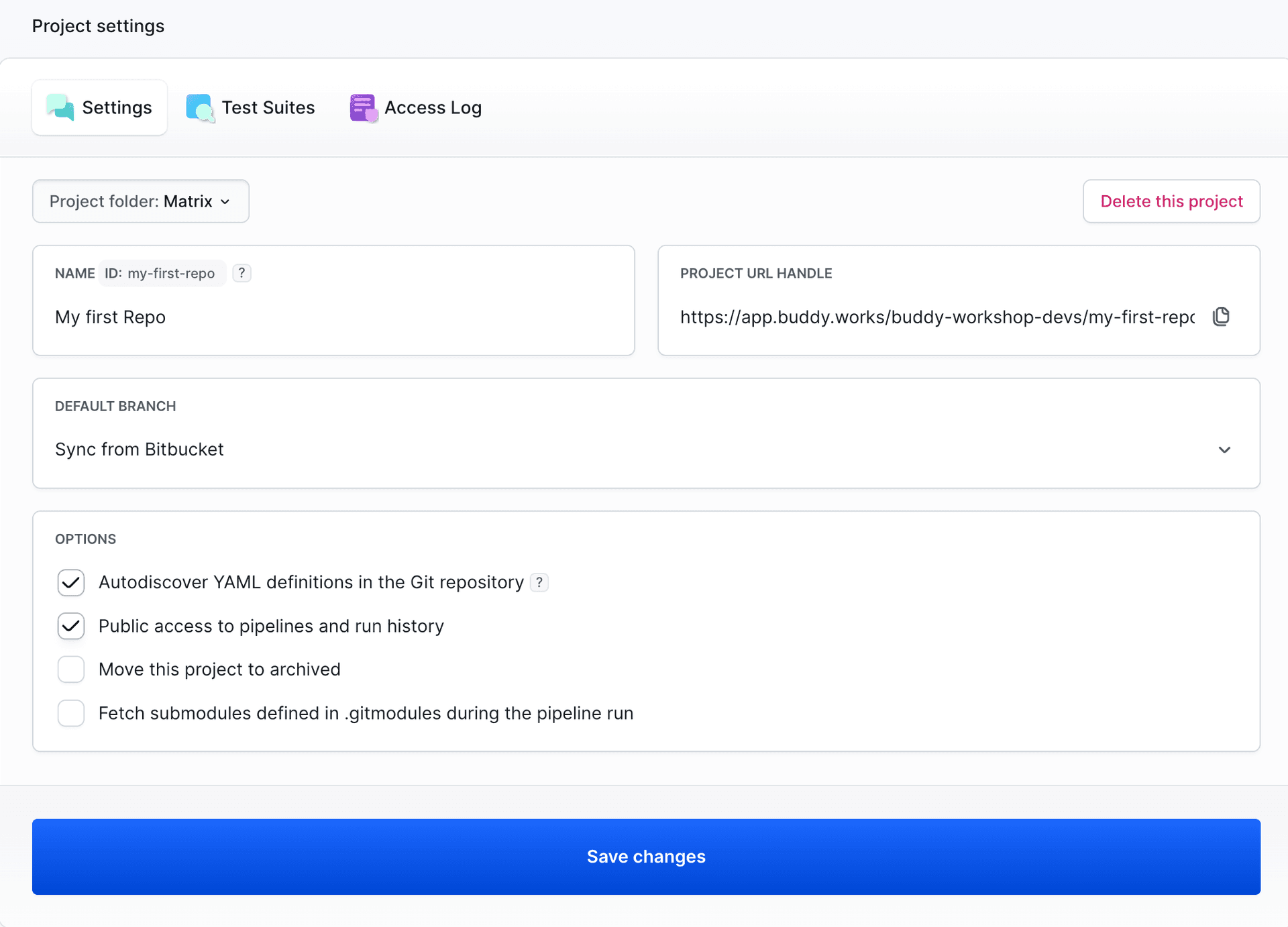The height and width of the screenshot is (927, 1288).
Task: Click the Delete this project button
Action: click(1171, 201)
